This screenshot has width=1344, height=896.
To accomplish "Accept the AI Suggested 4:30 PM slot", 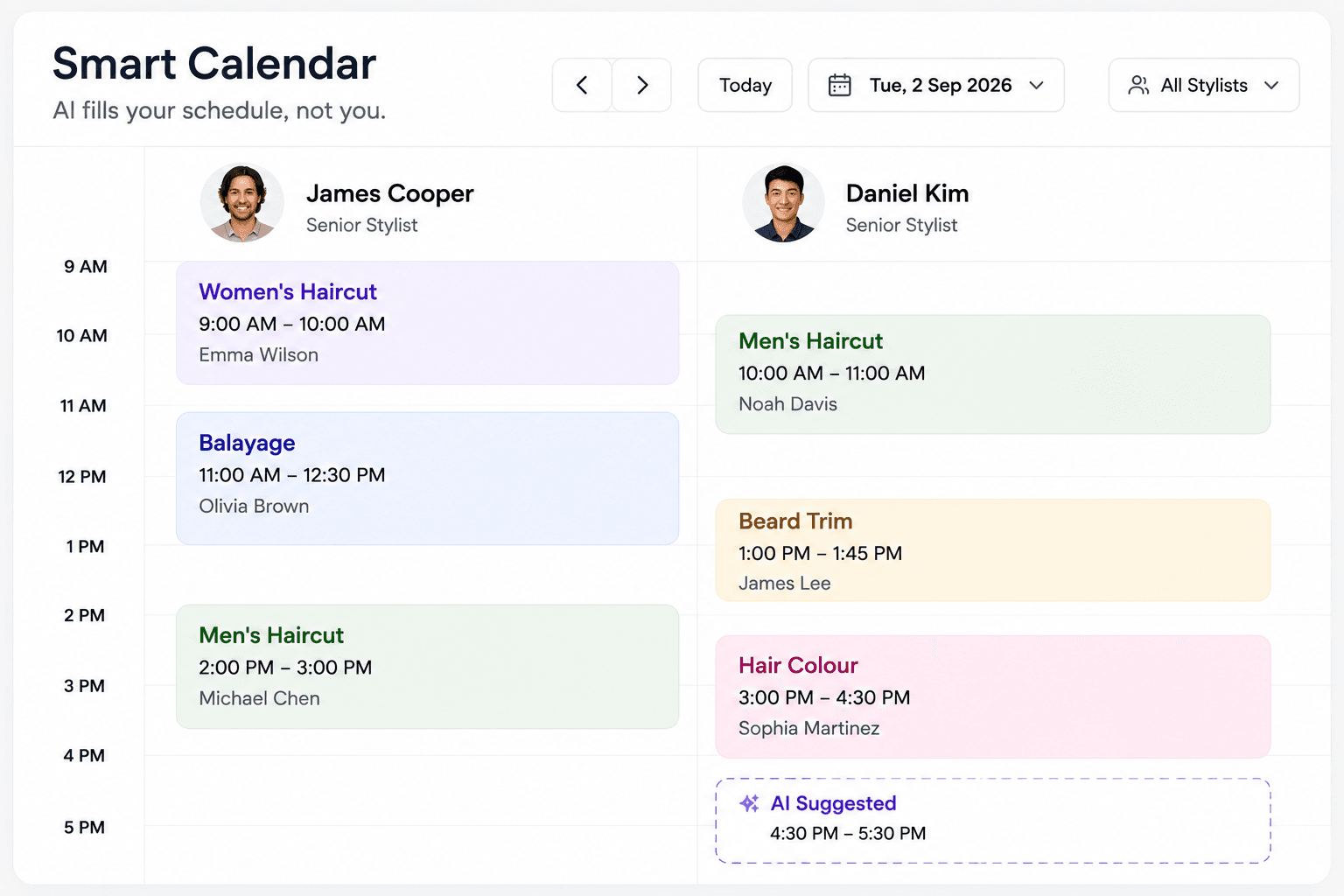I will [x=993, y=821].
